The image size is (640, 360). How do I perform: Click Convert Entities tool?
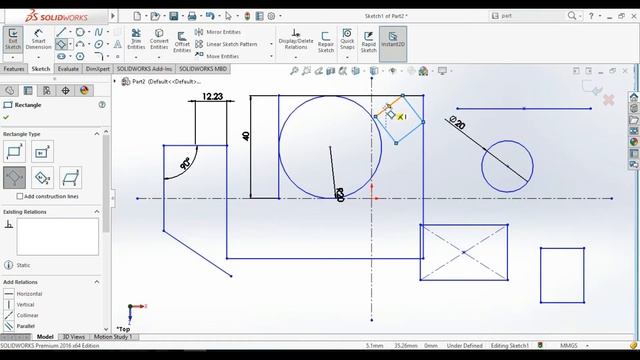[159, 39]
